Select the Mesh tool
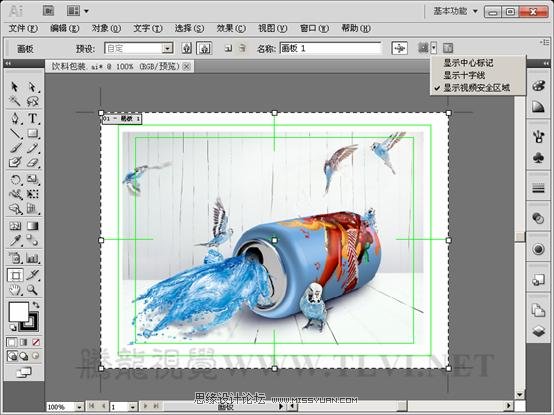554x415 pixels. (14, 226)
